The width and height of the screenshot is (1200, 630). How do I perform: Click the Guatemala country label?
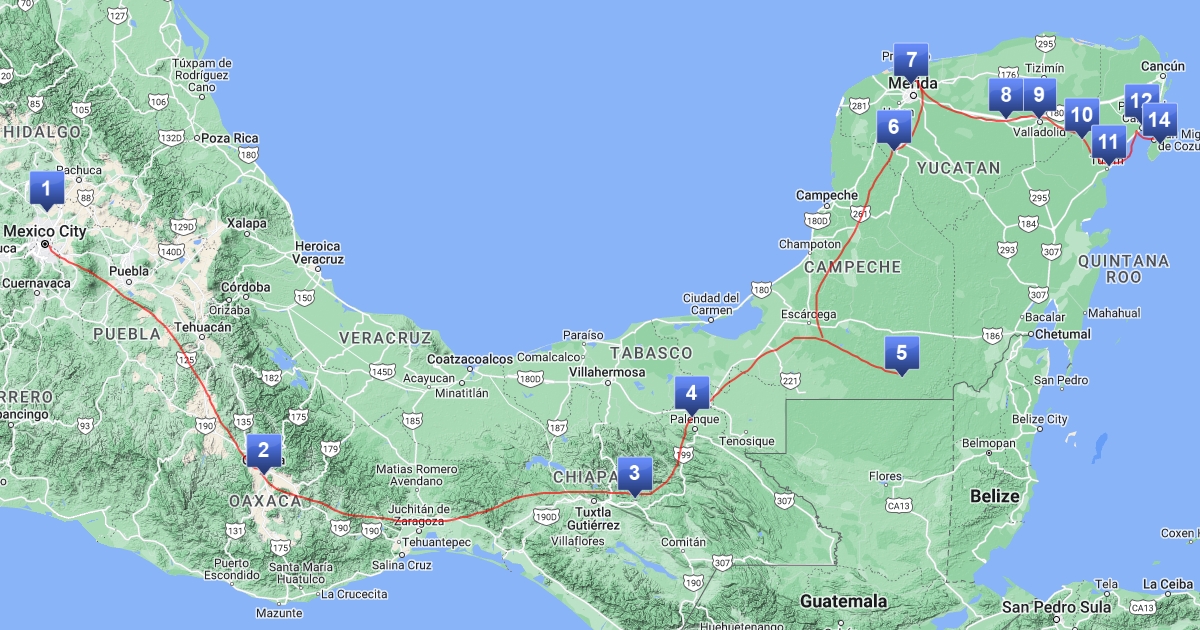pyautogui.click(x=845, y=601)
